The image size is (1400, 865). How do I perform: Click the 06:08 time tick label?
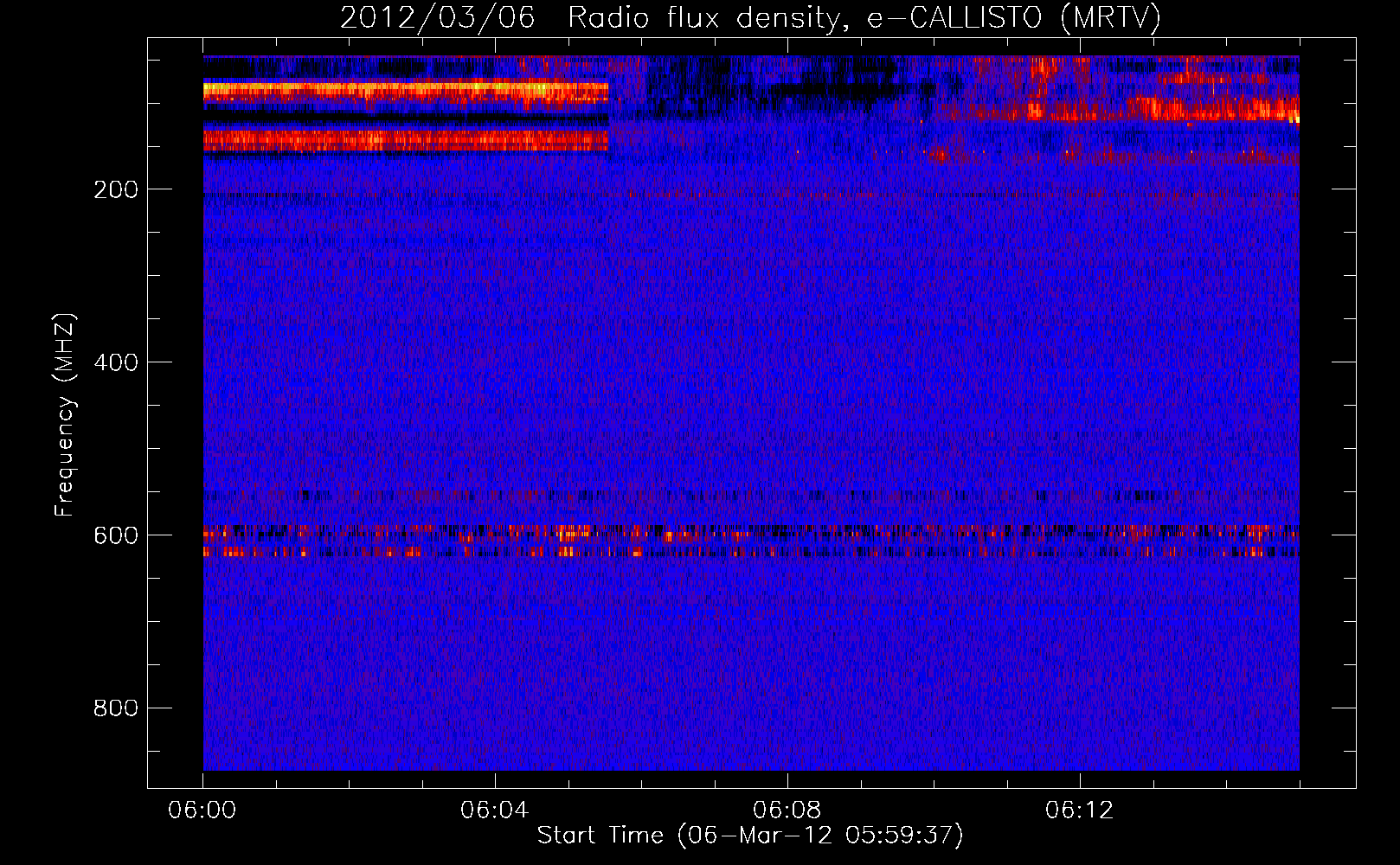(x=787, y=811)
